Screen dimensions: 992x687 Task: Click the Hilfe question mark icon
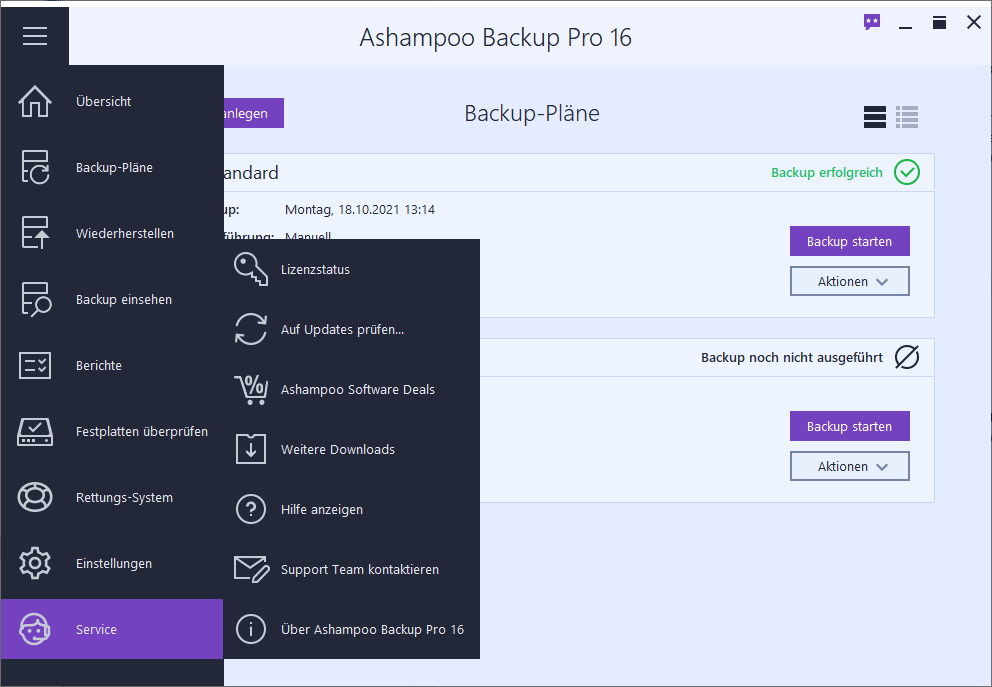coord(251,509)
